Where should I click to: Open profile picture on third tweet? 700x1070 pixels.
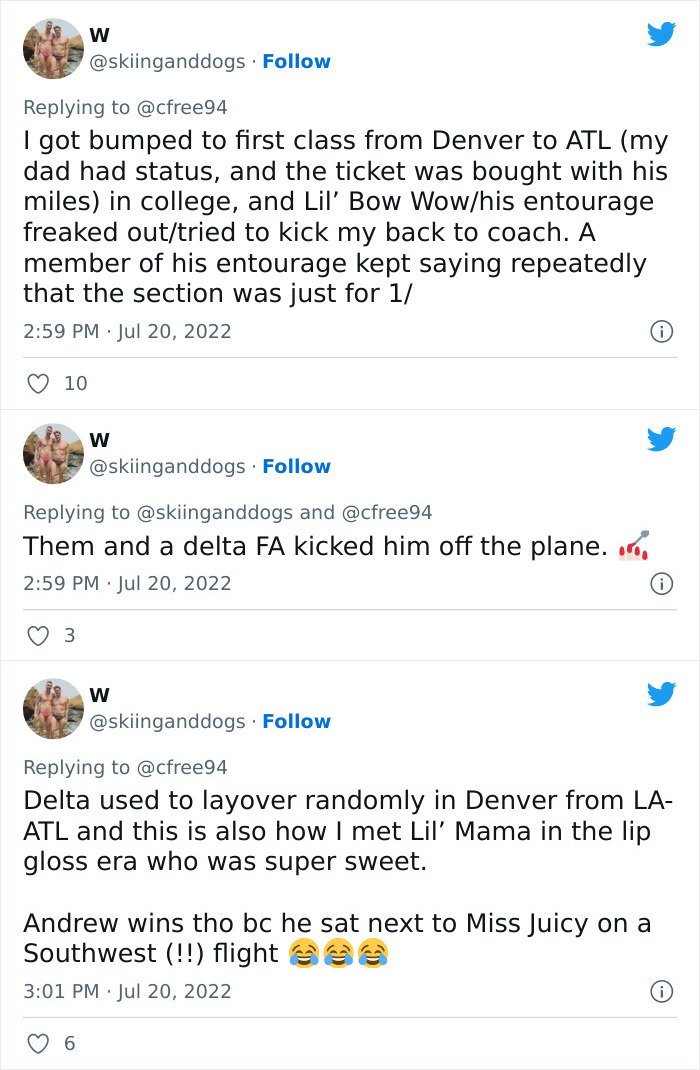coord(53,708)
